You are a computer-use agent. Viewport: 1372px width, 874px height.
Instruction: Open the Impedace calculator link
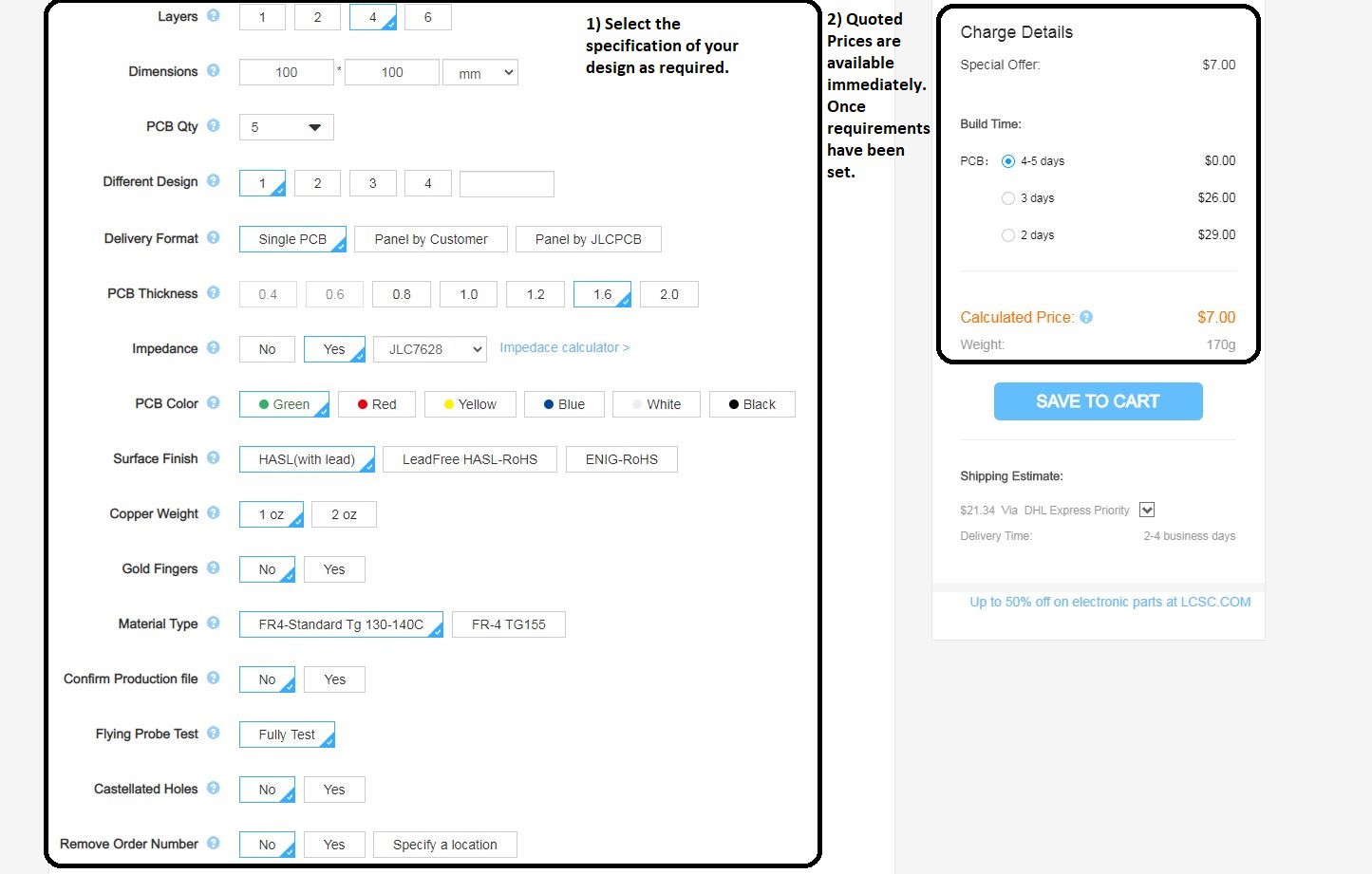point(564,348)
